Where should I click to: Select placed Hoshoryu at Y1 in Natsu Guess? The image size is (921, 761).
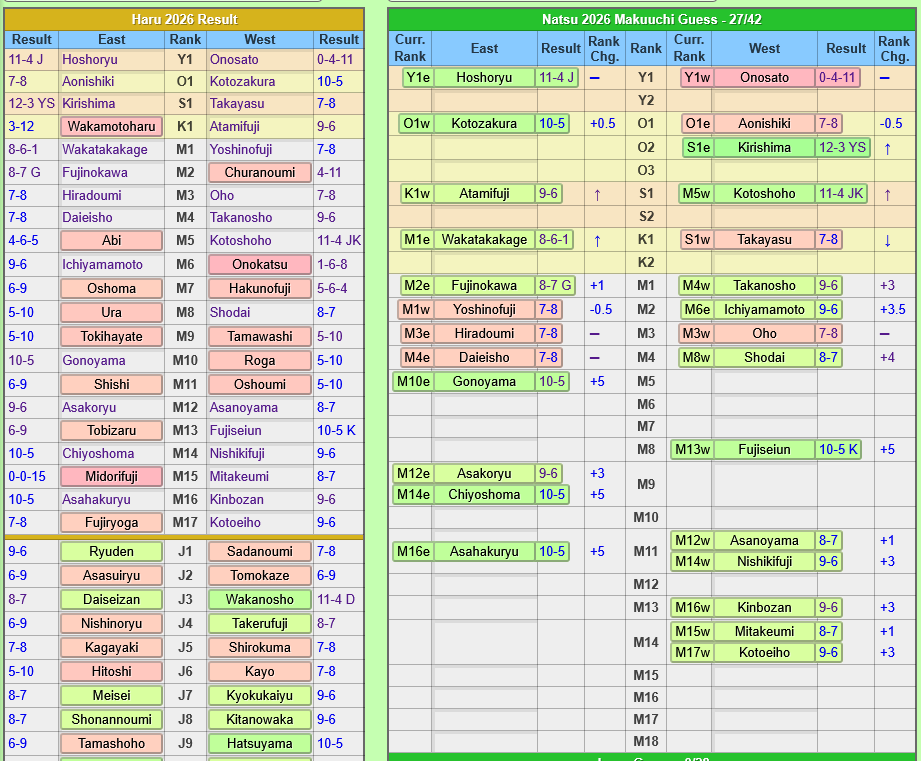pyautogui.click(x=490, y=78)
